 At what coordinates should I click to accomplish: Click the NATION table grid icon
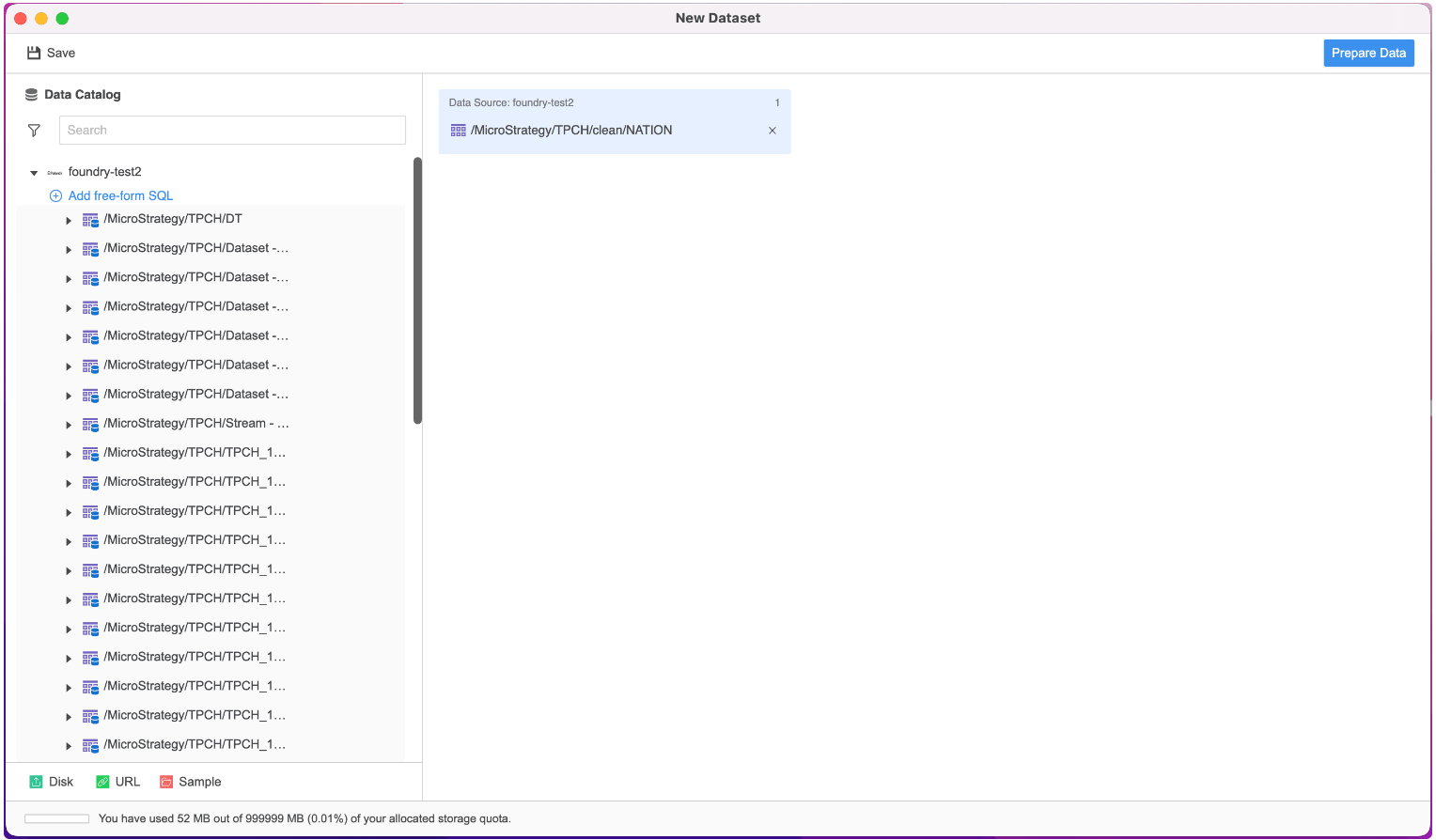click(x=458, y=131)
